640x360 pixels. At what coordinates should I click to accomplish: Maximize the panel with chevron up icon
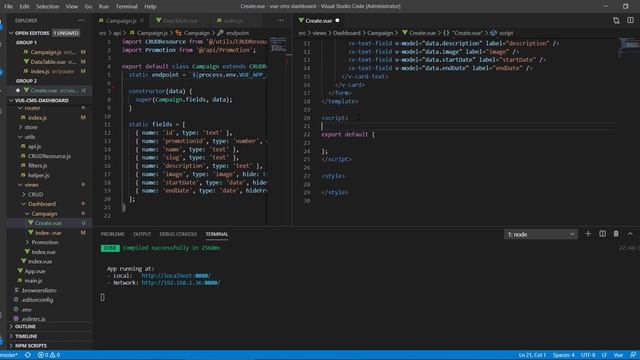630,234
